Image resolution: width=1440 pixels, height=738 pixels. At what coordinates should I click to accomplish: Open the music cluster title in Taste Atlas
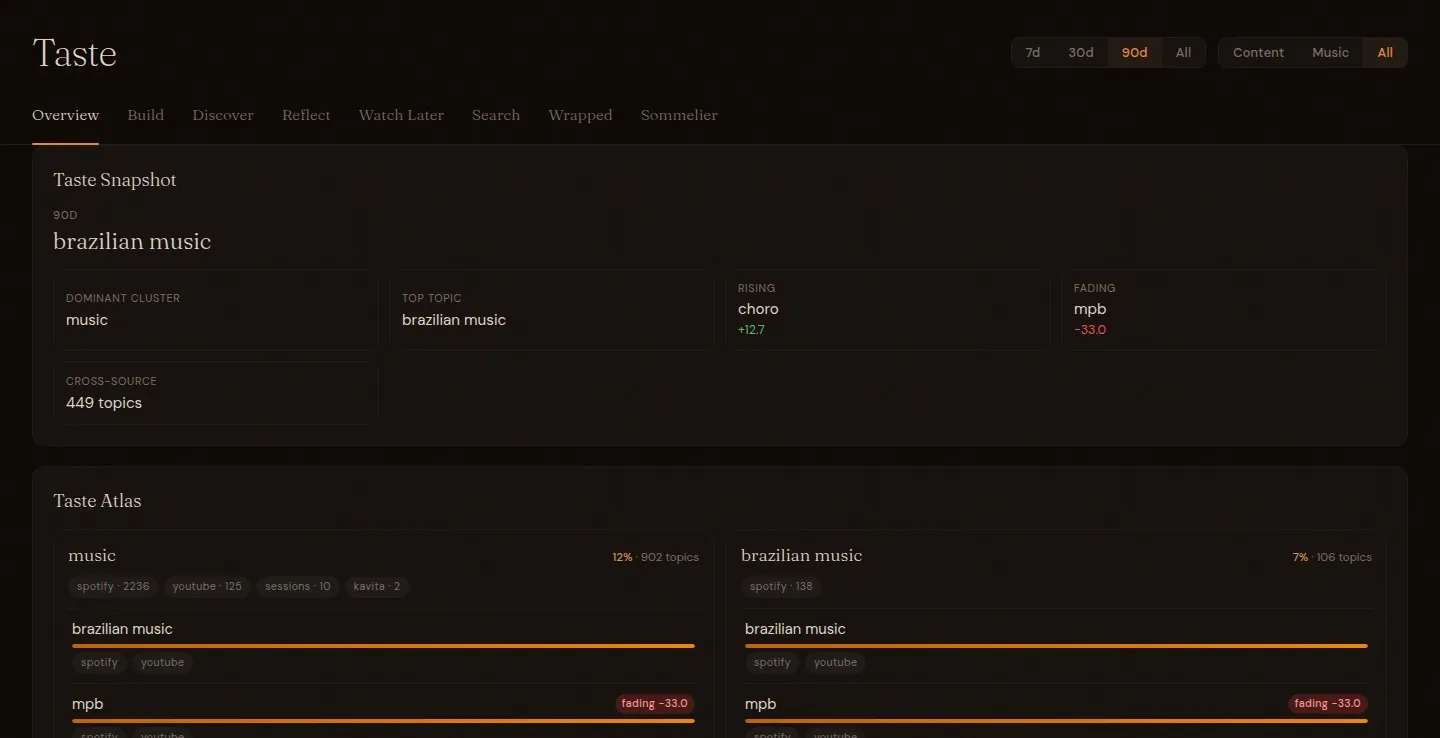(92, 556)
